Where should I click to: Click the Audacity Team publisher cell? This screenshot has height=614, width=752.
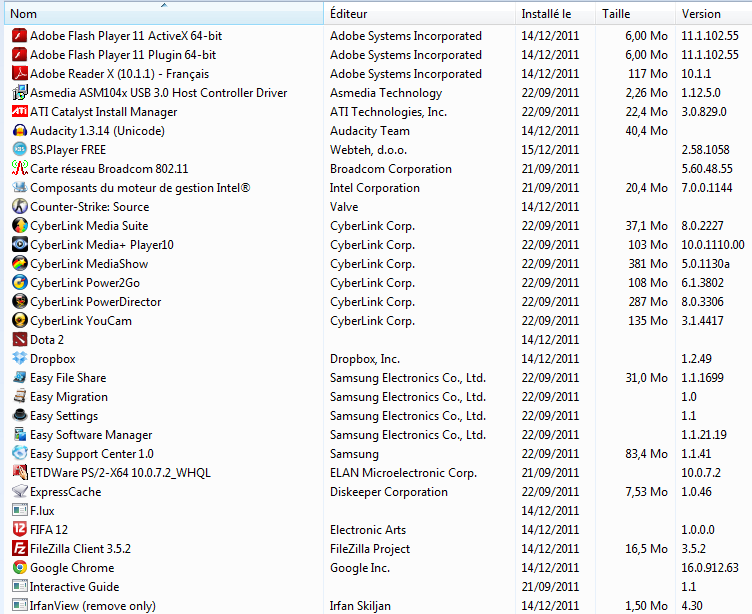(x=370, y=131)
